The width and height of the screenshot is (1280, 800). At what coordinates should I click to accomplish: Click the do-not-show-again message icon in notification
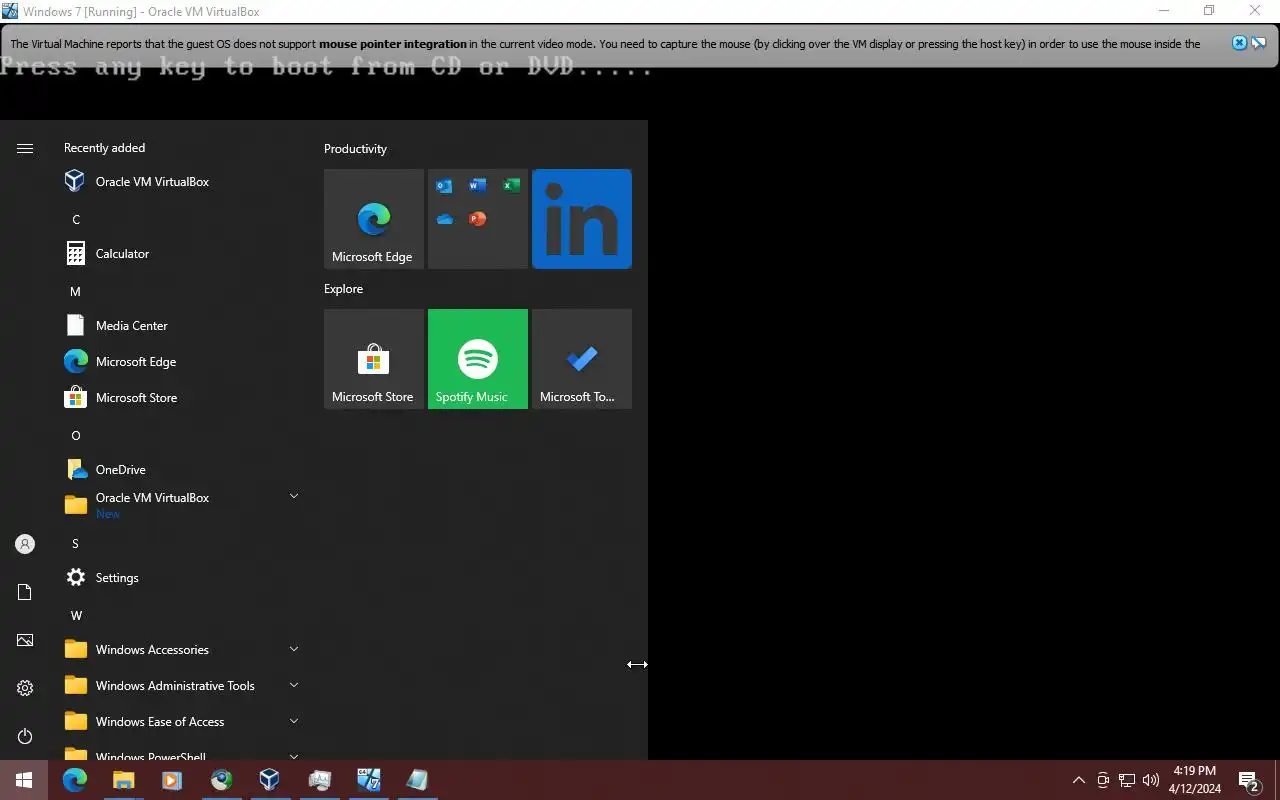tap(1259, 43)
